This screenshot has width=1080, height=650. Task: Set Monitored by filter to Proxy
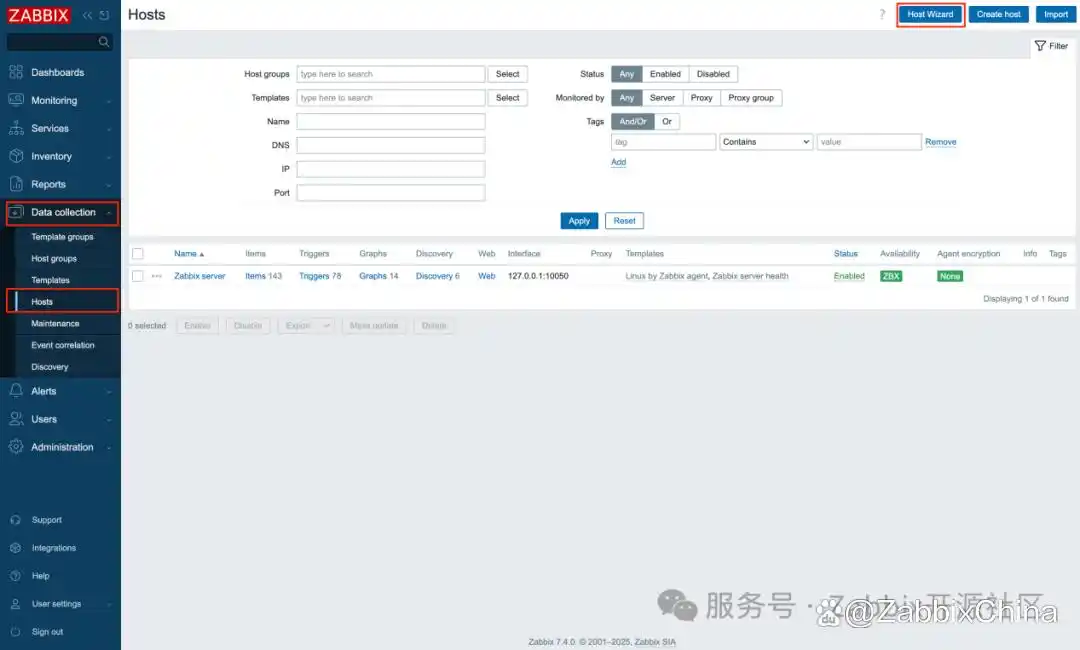701,98
